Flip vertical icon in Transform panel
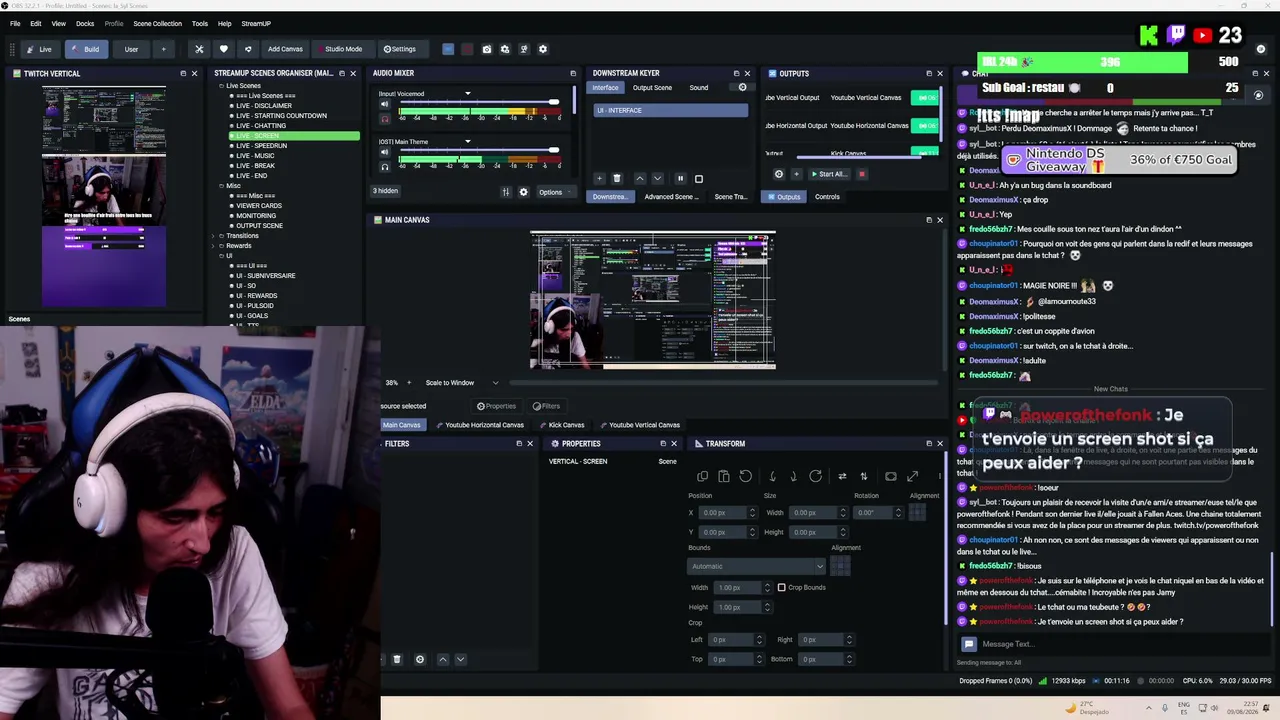1280x720 pixels. coord(864,477)
